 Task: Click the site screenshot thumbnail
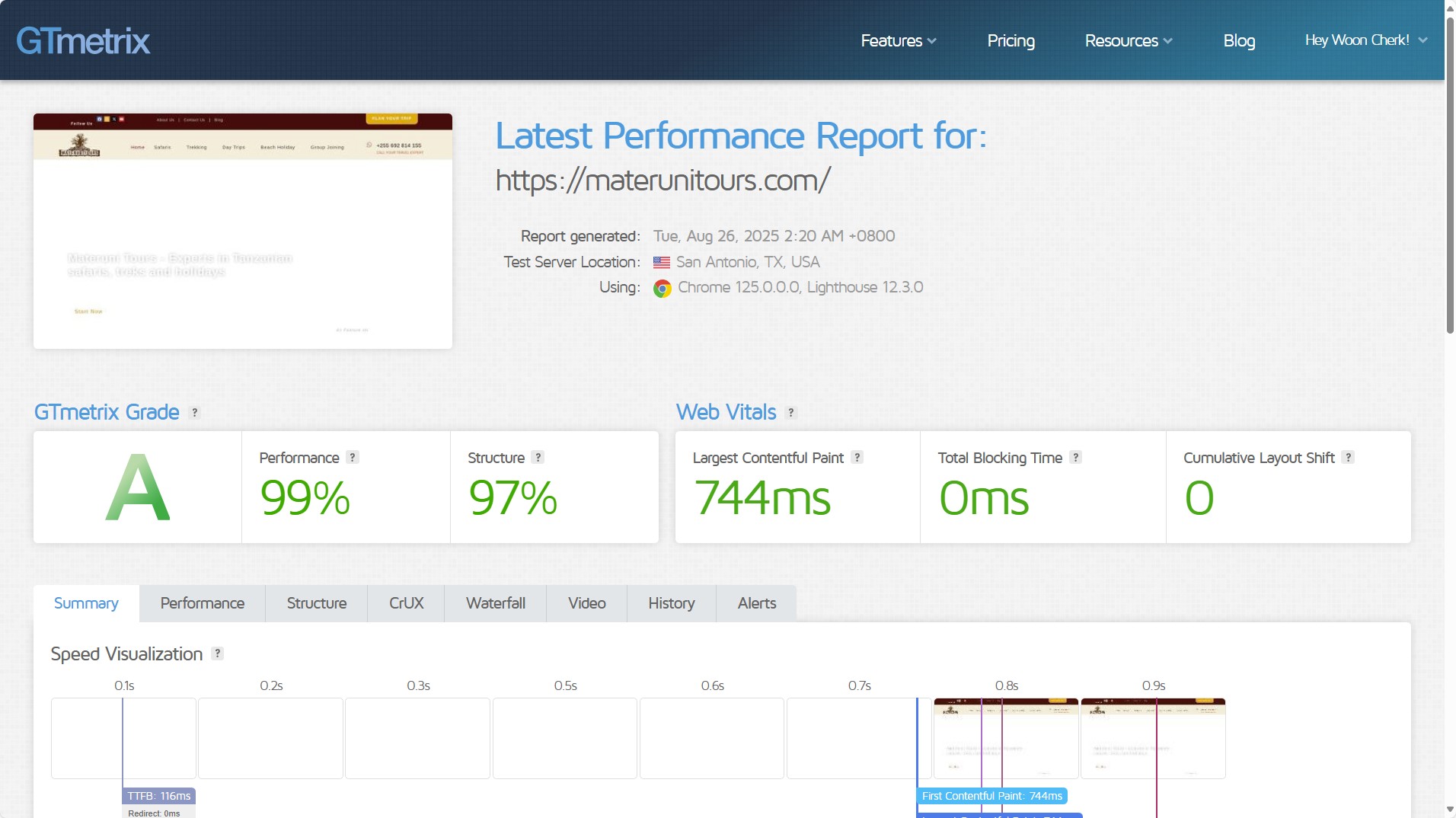pyautogui.click(x=243, y=232)
